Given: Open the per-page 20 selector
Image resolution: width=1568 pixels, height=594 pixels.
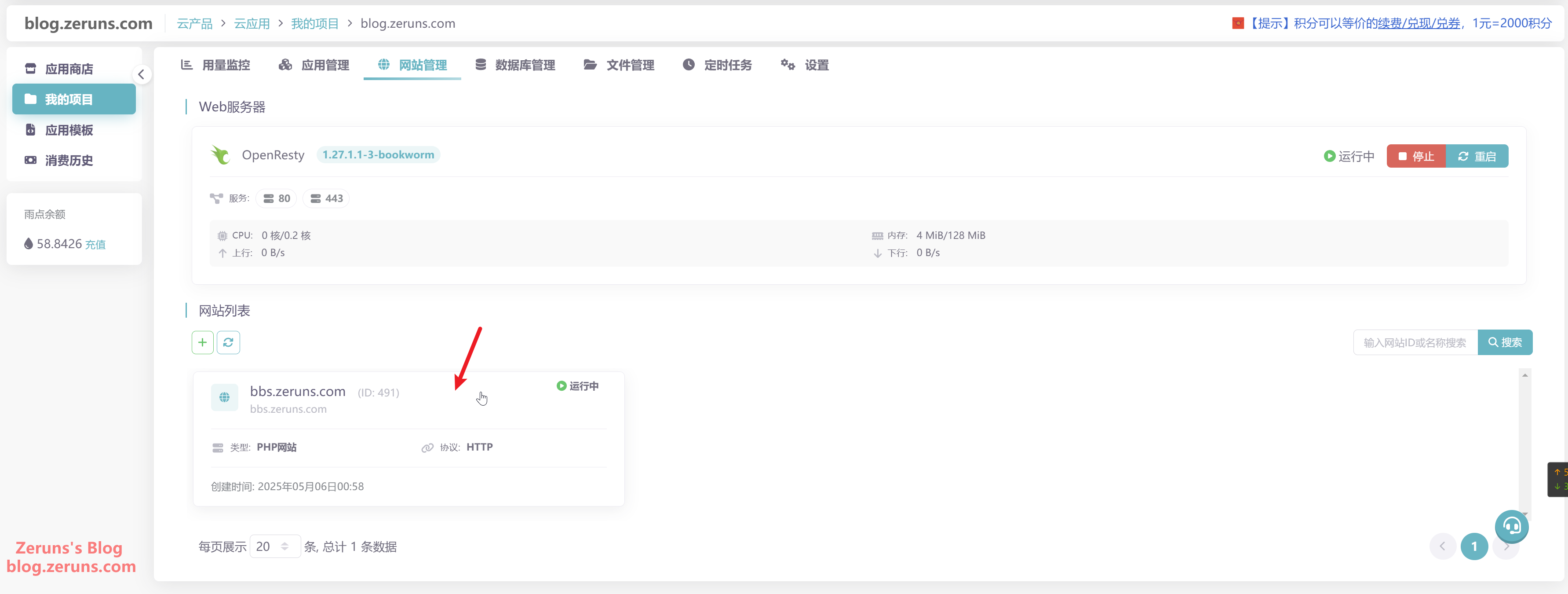Looking at the screenshot, I should 274,546.
